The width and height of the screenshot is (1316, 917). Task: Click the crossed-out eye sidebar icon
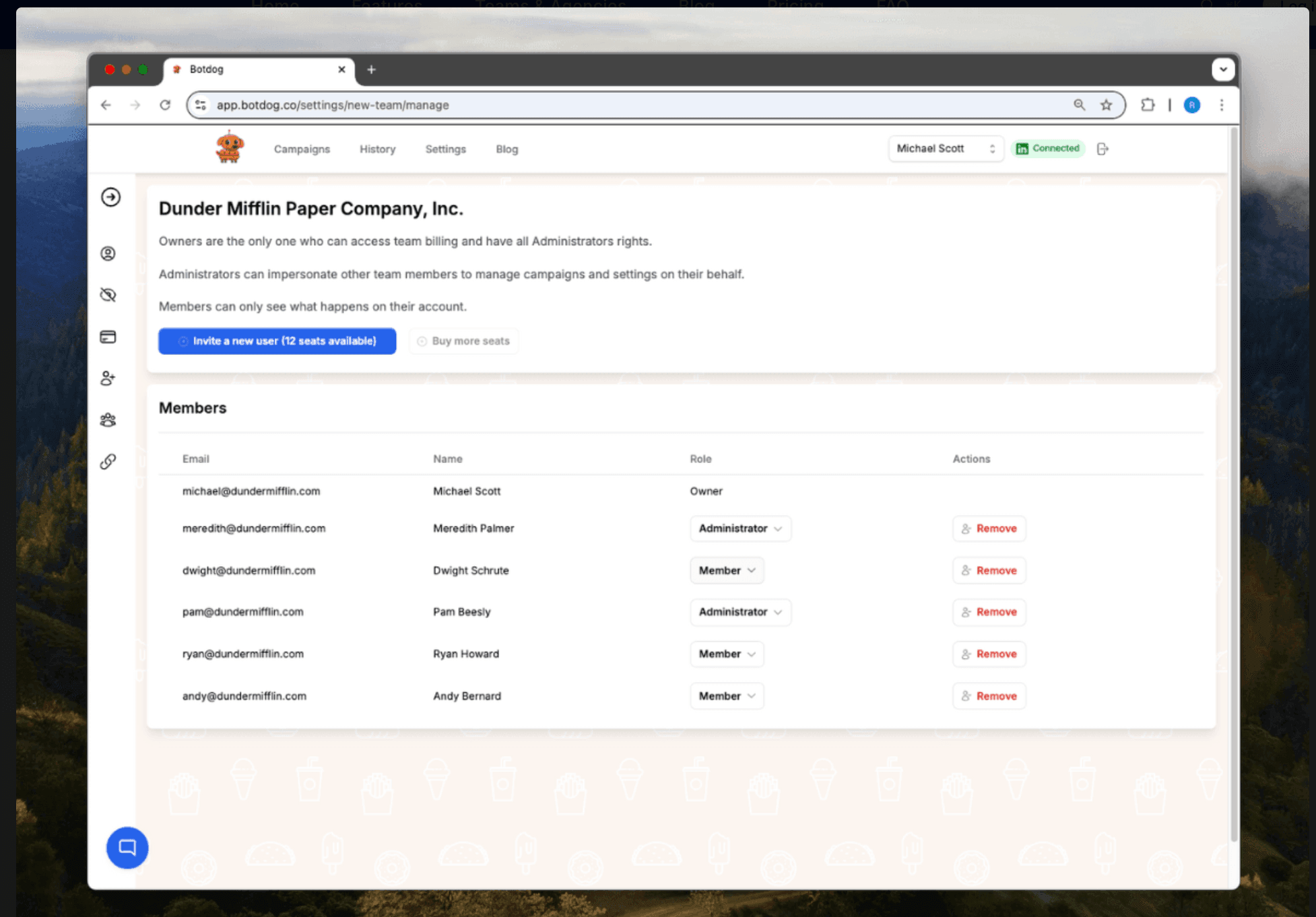[x=108, y=295]
